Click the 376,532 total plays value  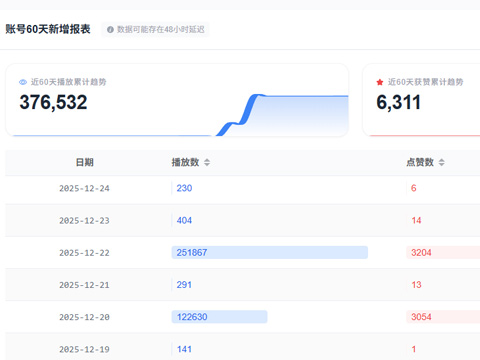tap(53, 102)
